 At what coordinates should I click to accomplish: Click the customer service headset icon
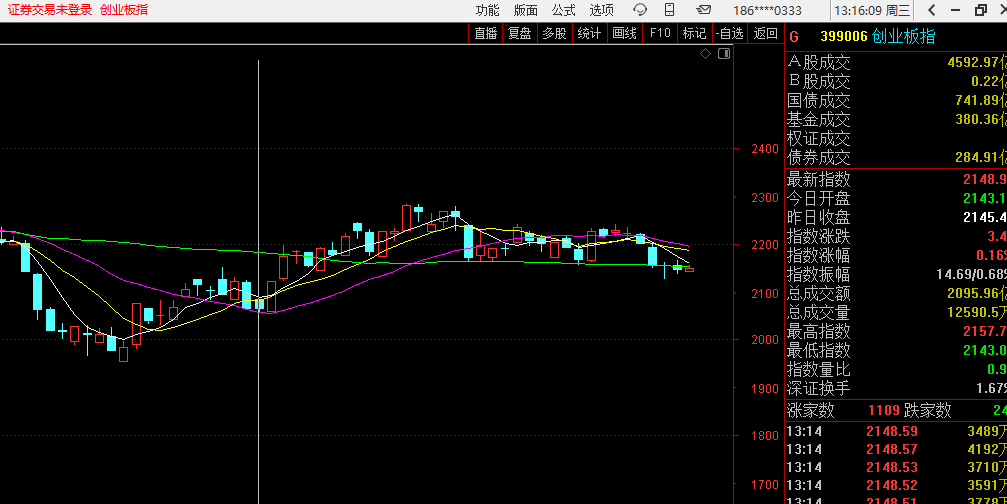(640, 10)
